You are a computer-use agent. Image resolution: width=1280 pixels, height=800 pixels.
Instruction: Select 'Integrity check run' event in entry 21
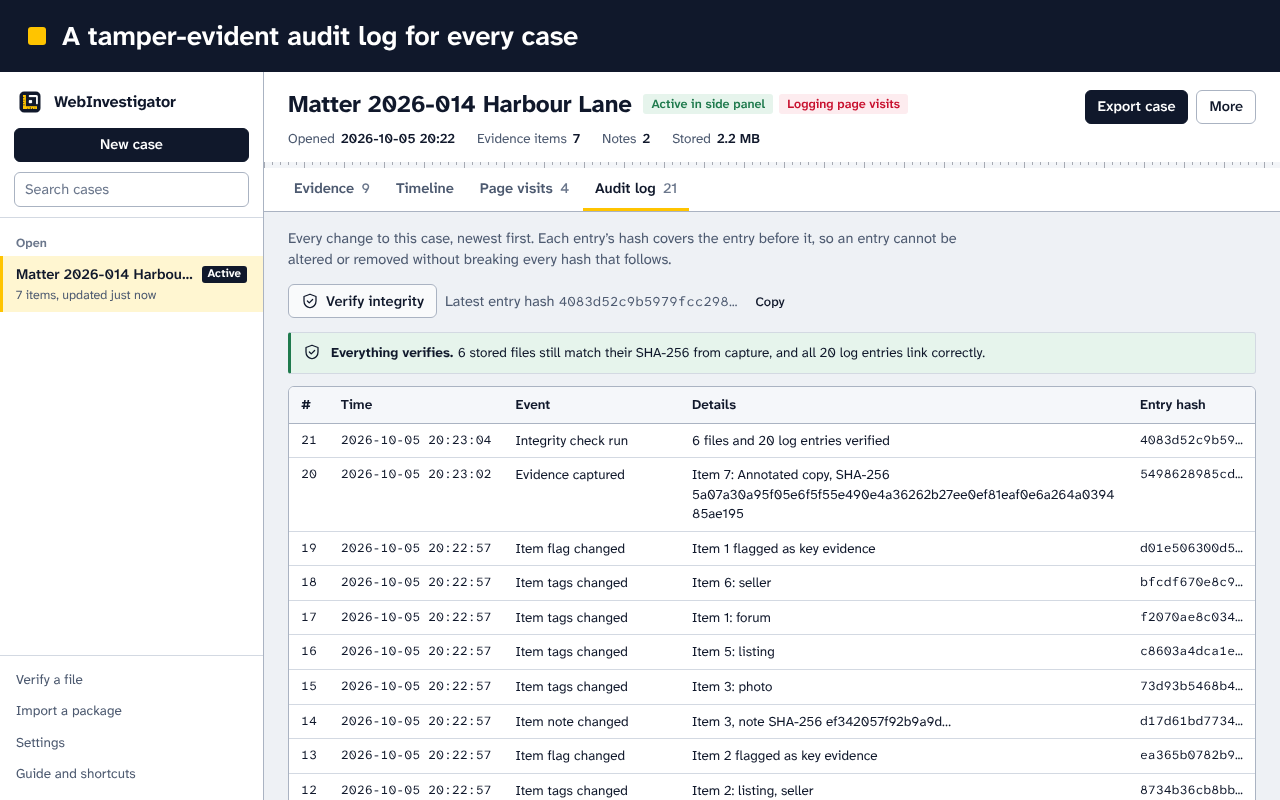click(572, 441)
